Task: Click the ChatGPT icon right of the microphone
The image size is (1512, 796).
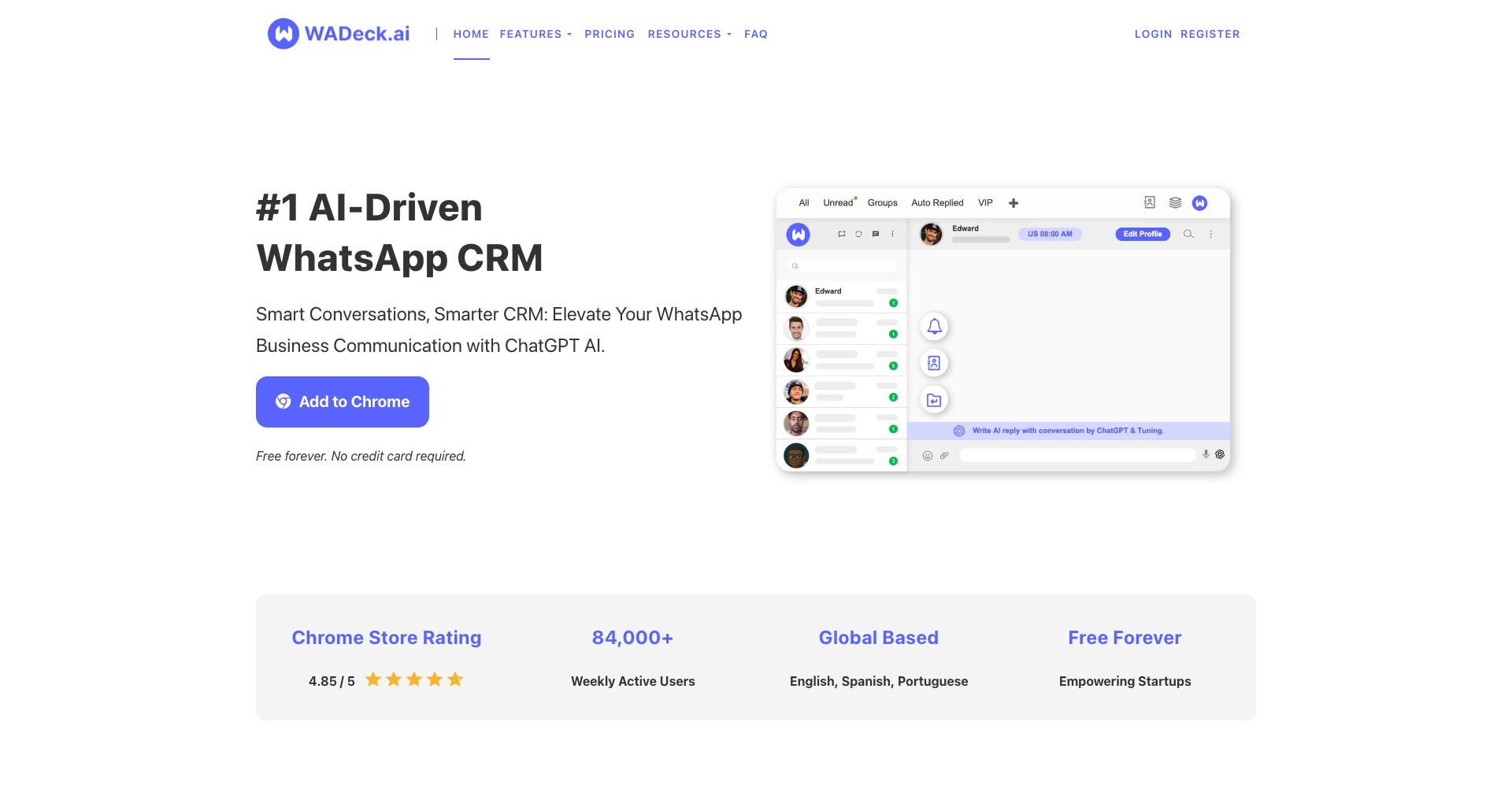Action: pos(1220,454)
